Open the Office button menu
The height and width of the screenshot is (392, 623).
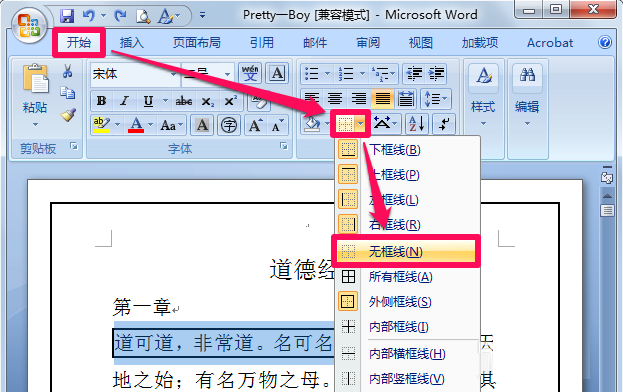[29, 25]
